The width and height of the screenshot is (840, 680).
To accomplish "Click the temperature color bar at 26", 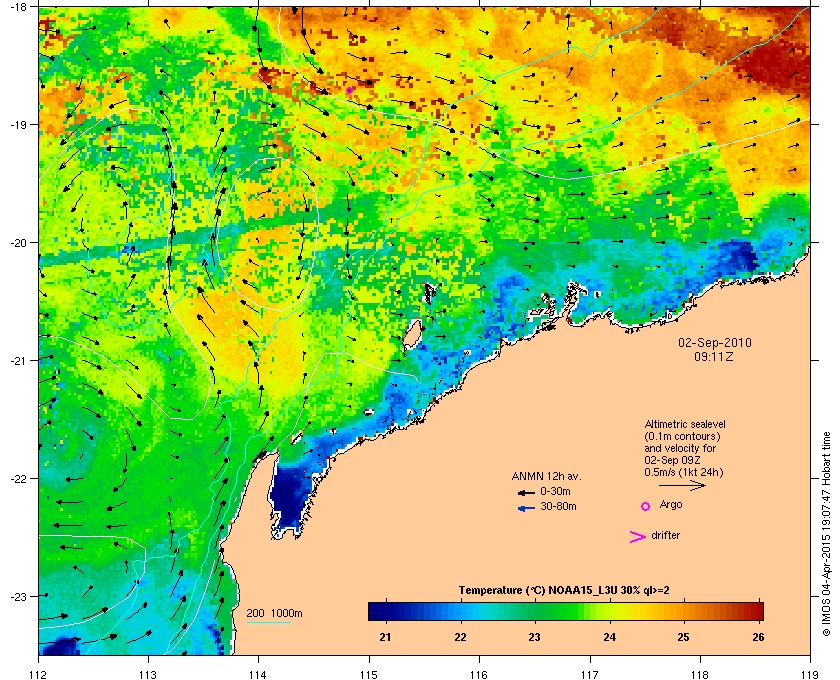I will point(758,611).
